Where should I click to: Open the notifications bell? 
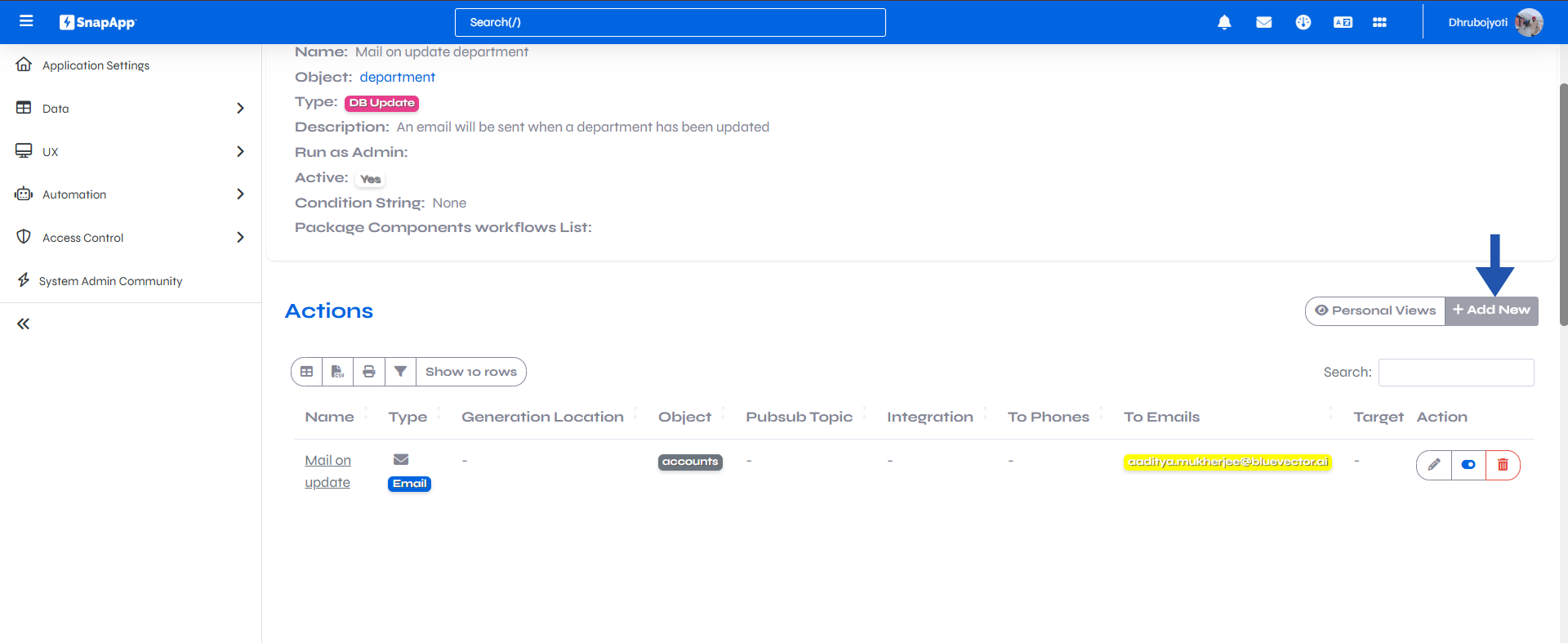[1224, 22]
